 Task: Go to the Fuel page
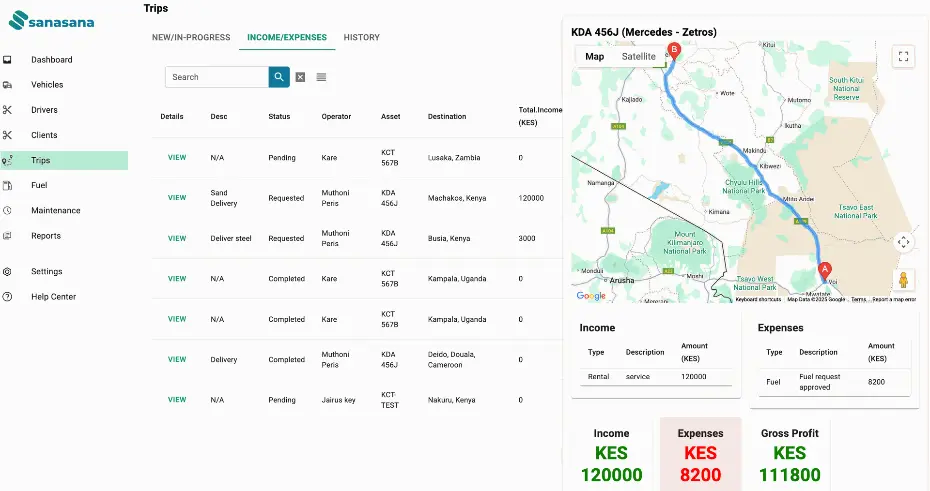[39, 185]
